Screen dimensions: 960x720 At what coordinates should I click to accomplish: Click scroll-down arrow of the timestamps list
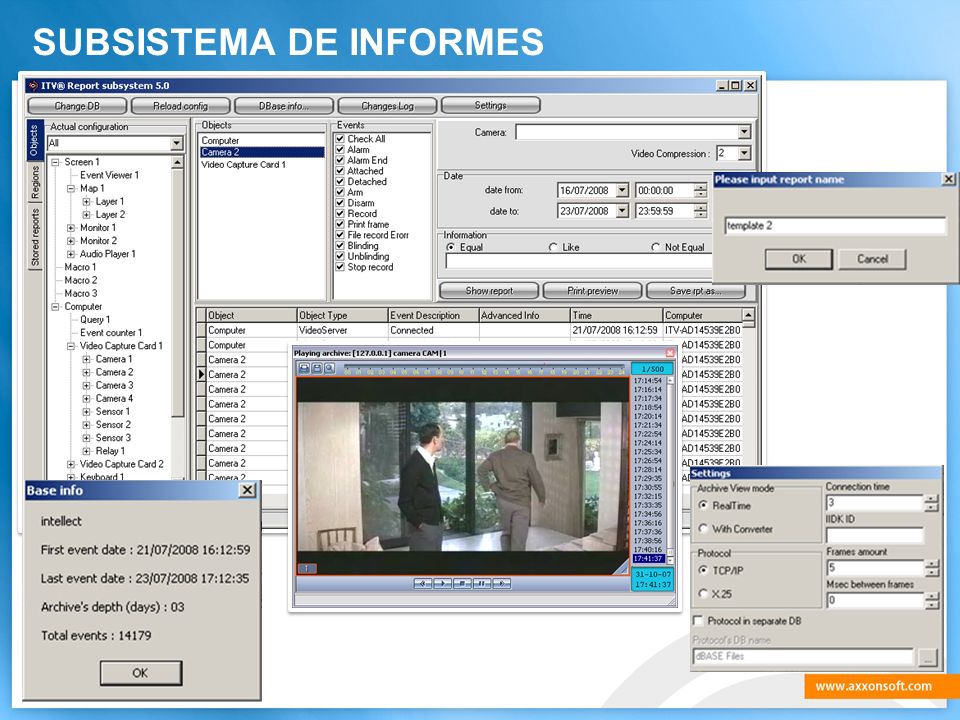pyautogui.click(x=670, y=560)
